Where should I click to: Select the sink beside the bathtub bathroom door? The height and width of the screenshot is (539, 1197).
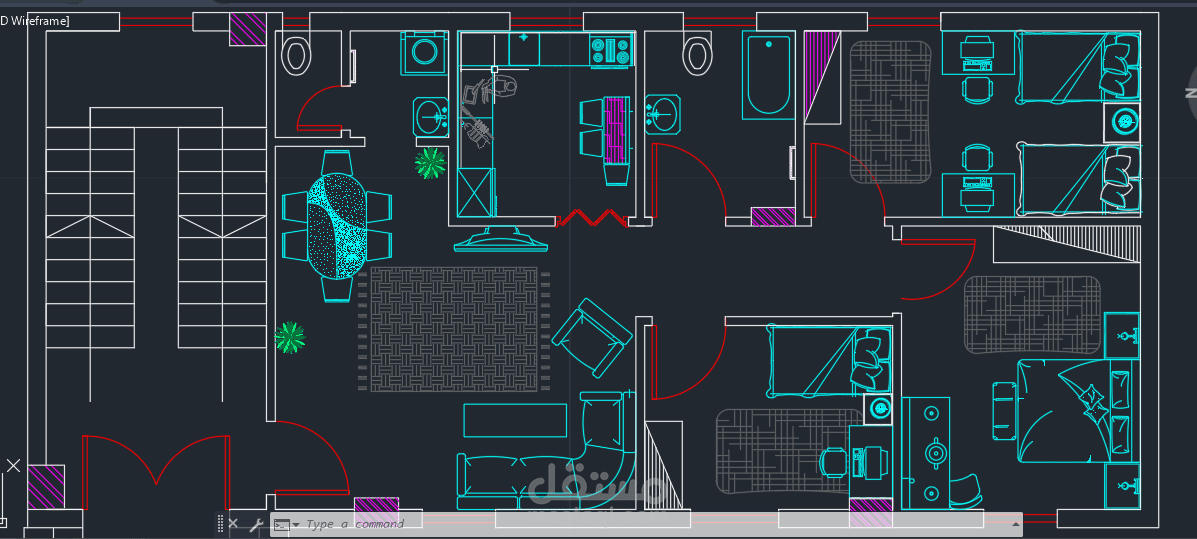tap(663, 114)
